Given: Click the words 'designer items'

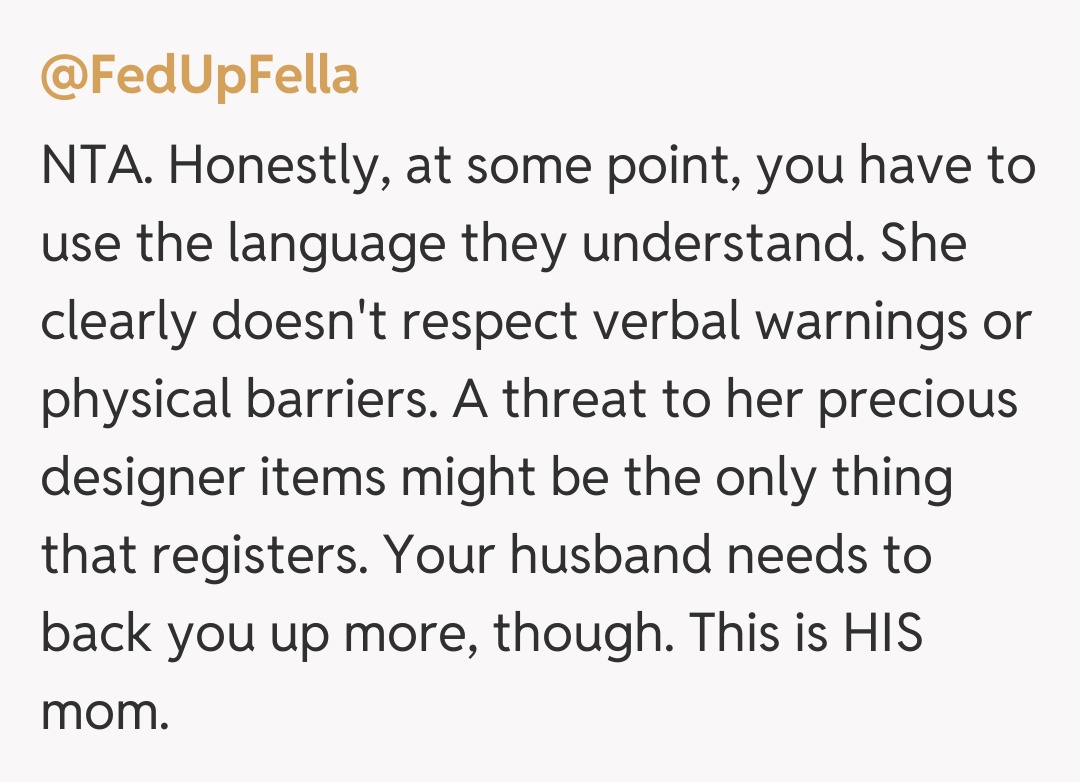Looking at the screenshot, I should click(x=211, y=478).
